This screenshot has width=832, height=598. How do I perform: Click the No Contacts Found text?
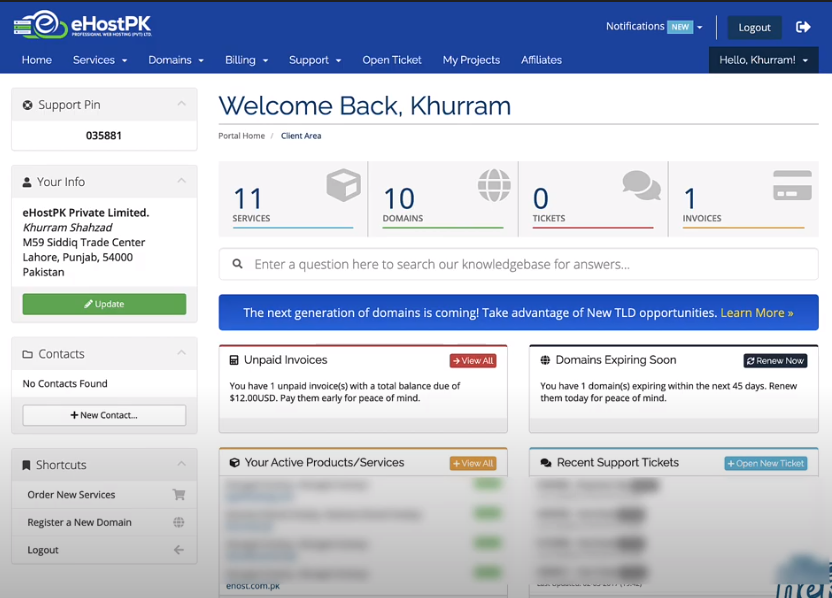[65, 384]
